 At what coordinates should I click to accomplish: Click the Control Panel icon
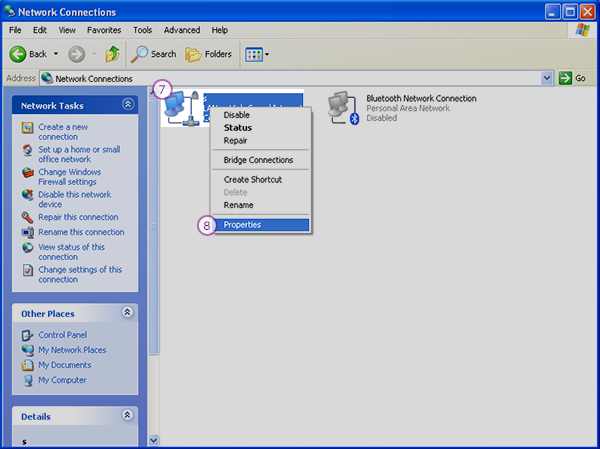[27, 335]
